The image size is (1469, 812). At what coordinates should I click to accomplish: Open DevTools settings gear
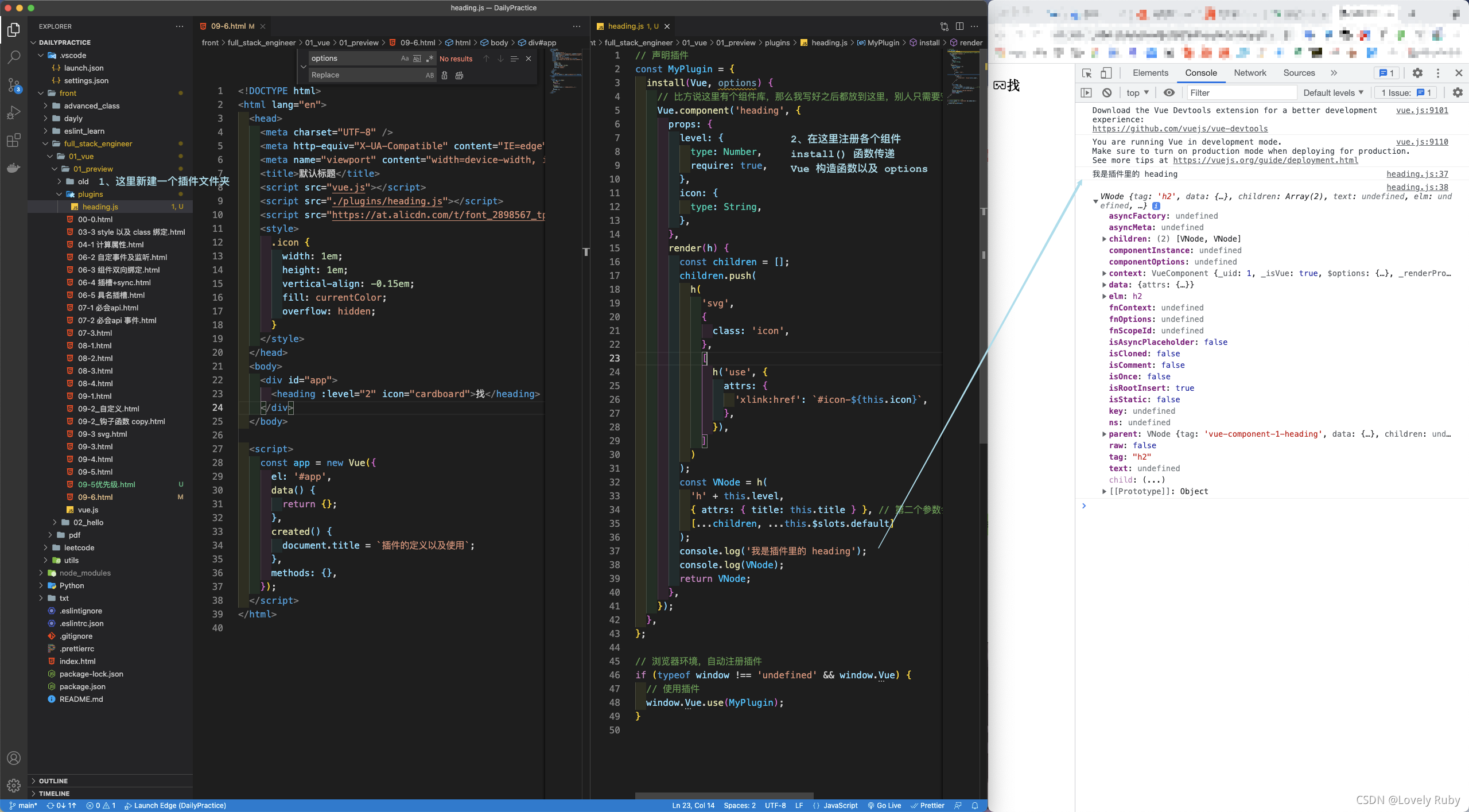1417,73
